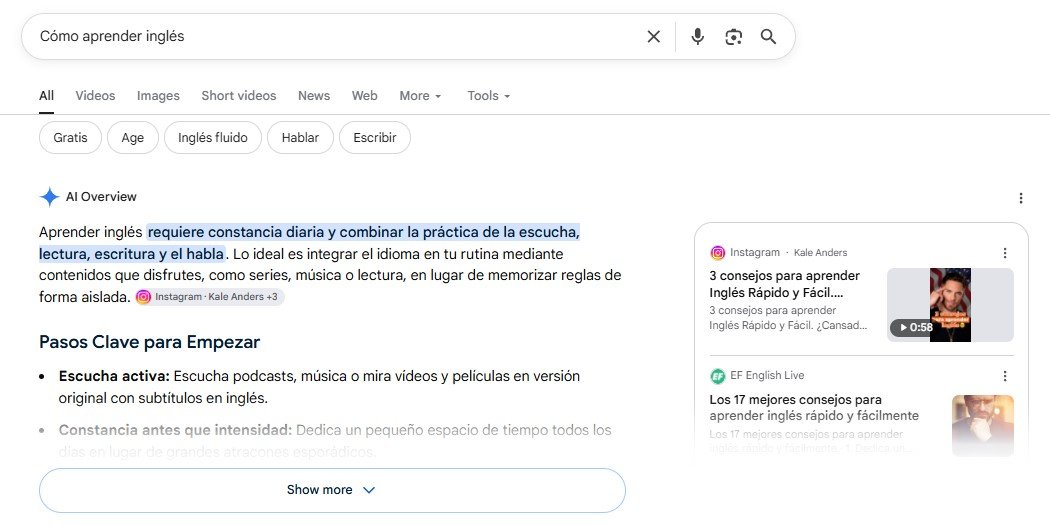1050x526 pixels.
Task: Click the 'AI Overview' label text
Action: (x=101, y=197)
